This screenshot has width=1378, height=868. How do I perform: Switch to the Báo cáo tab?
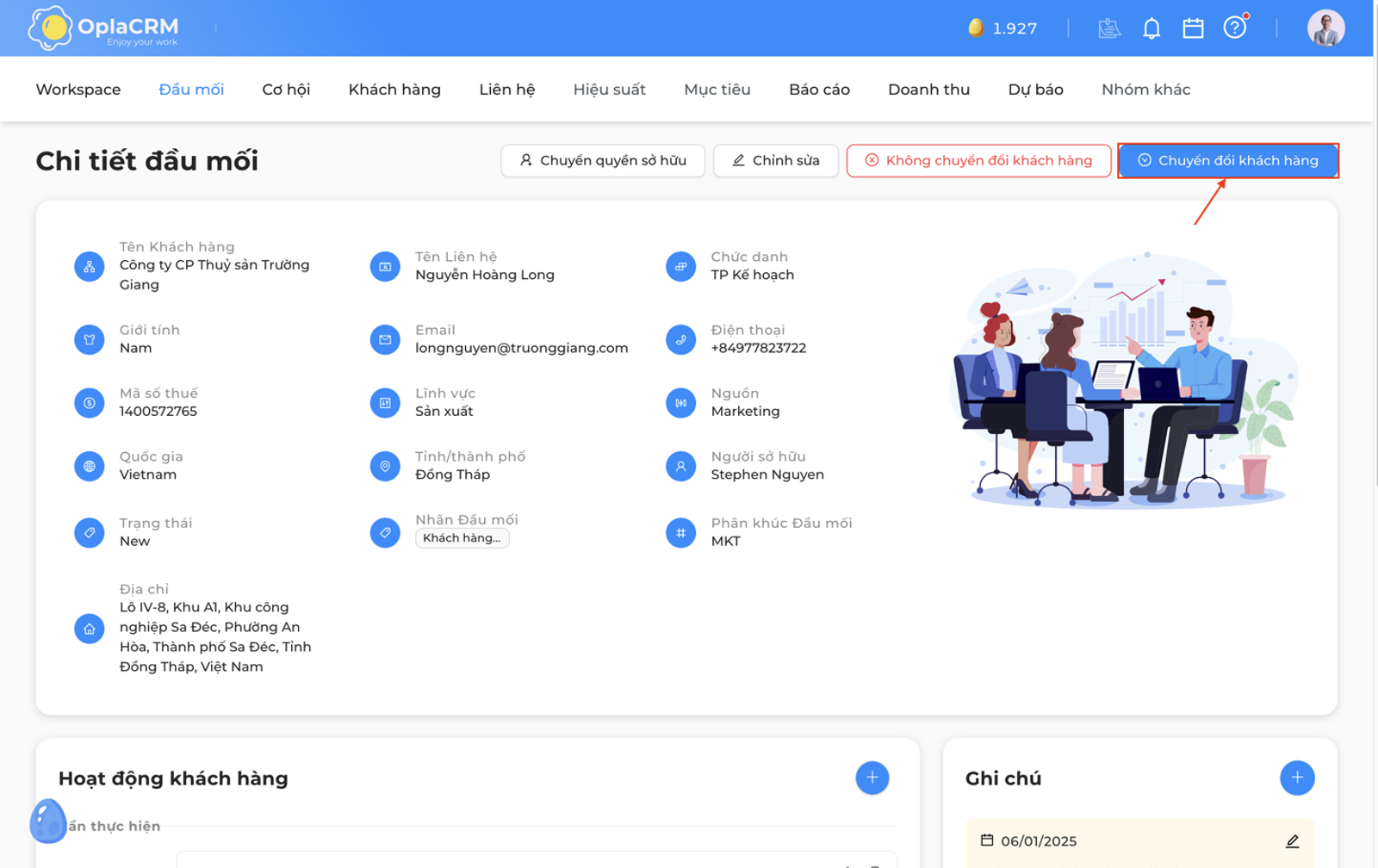pyautogui.click(x=819, y=90)
